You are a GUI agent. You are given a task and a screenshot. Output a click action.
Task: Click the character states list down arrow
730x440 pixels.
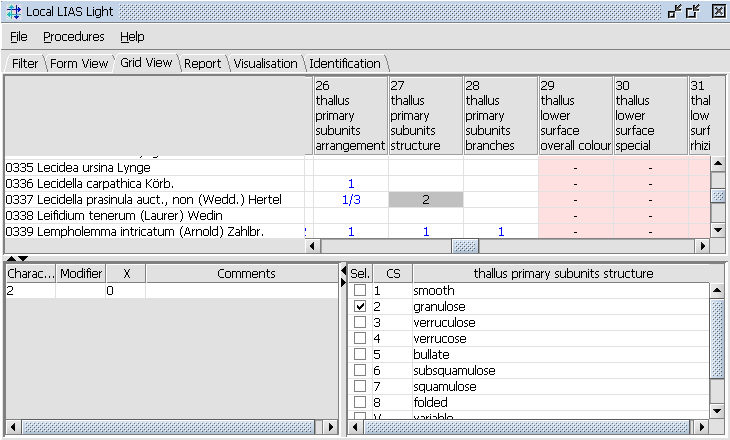click(x=717, y=411)
